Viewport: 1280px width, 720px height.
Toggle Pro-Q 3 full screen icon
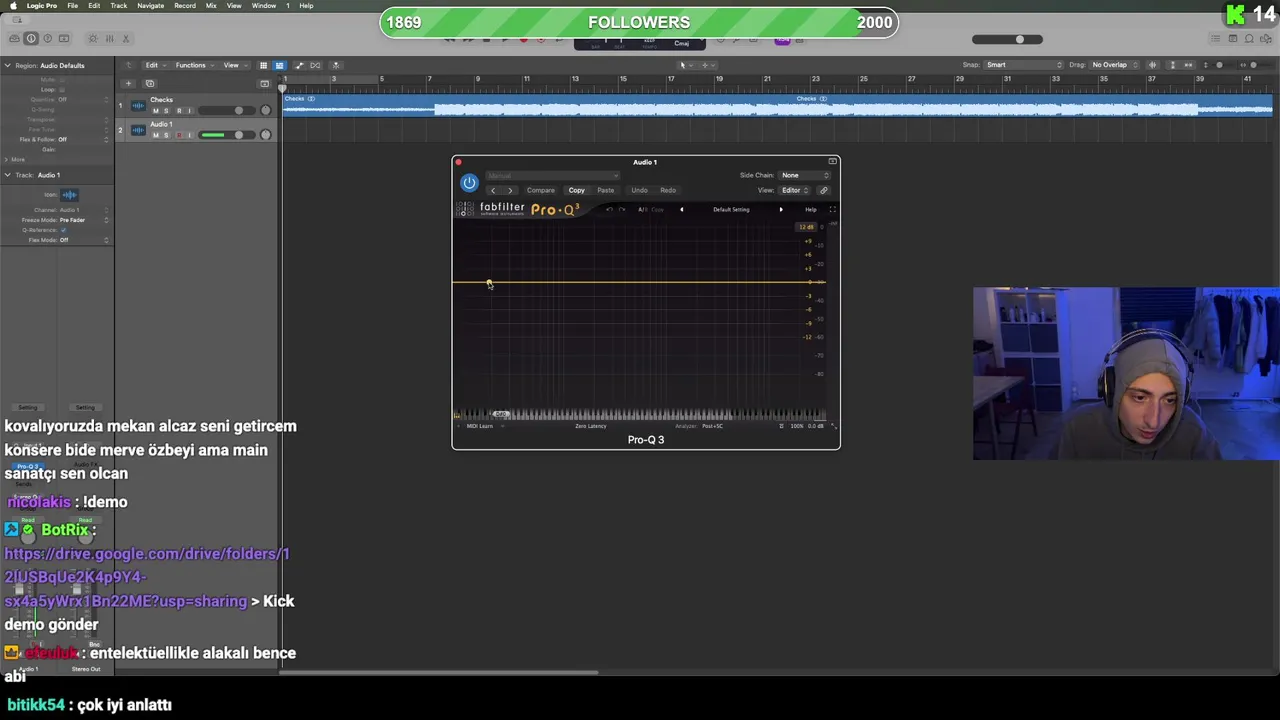tap(832, 210)
